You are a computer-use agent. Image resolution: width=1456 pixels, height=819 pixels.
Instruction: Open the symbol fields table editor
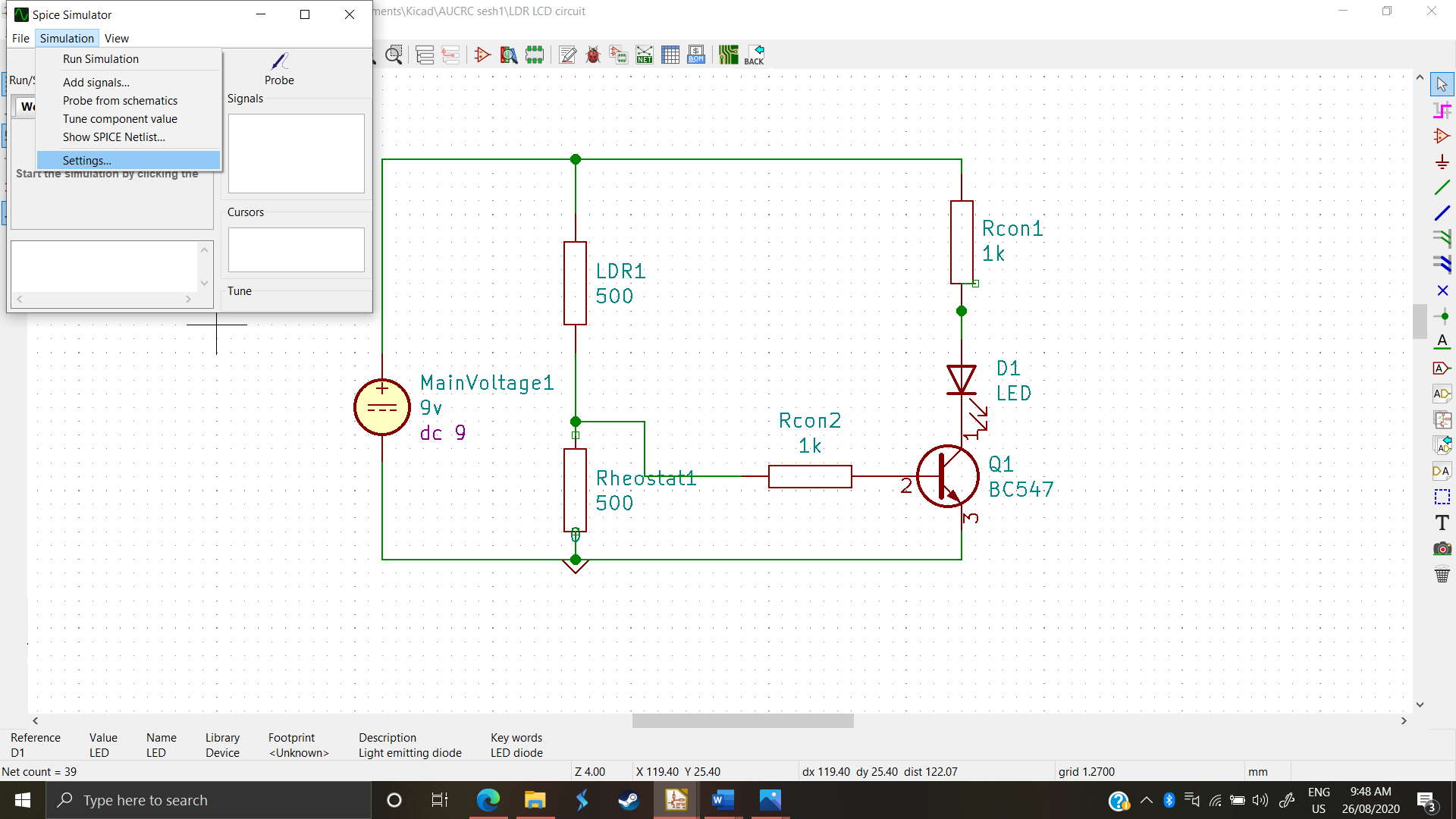click(x=670, y=55)
